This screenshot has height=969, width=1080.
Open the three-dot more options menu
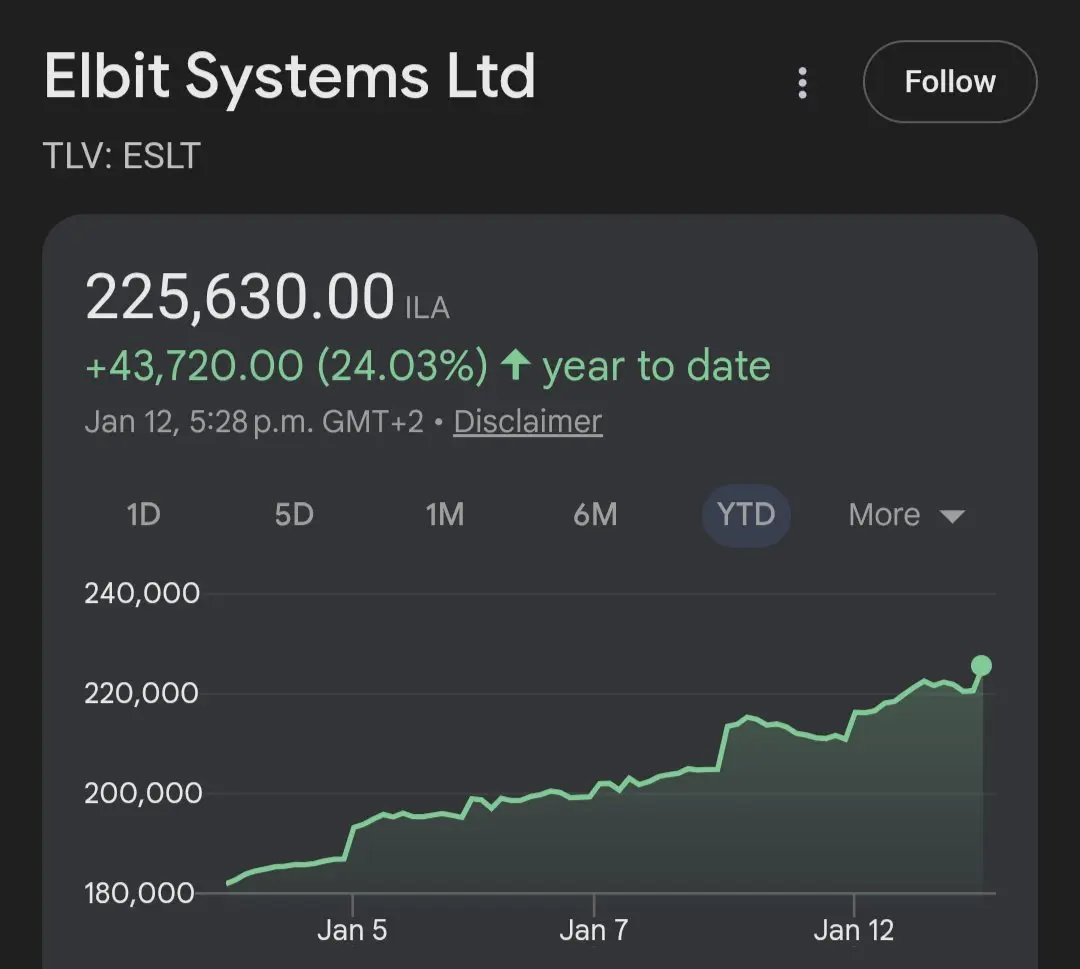pos(802,83)
